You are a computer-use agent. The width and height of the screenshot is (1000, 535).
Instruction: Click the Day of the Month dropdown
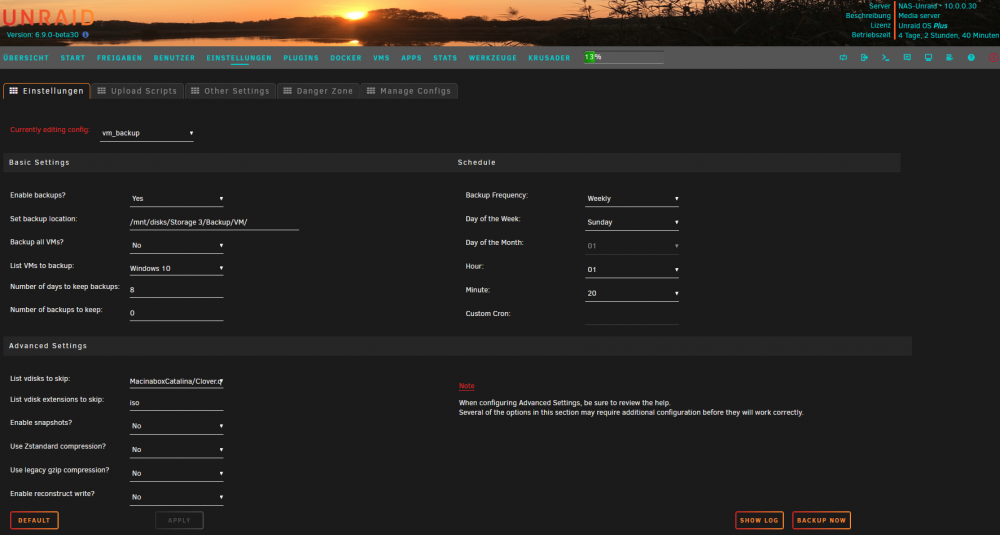click(631, 246)
